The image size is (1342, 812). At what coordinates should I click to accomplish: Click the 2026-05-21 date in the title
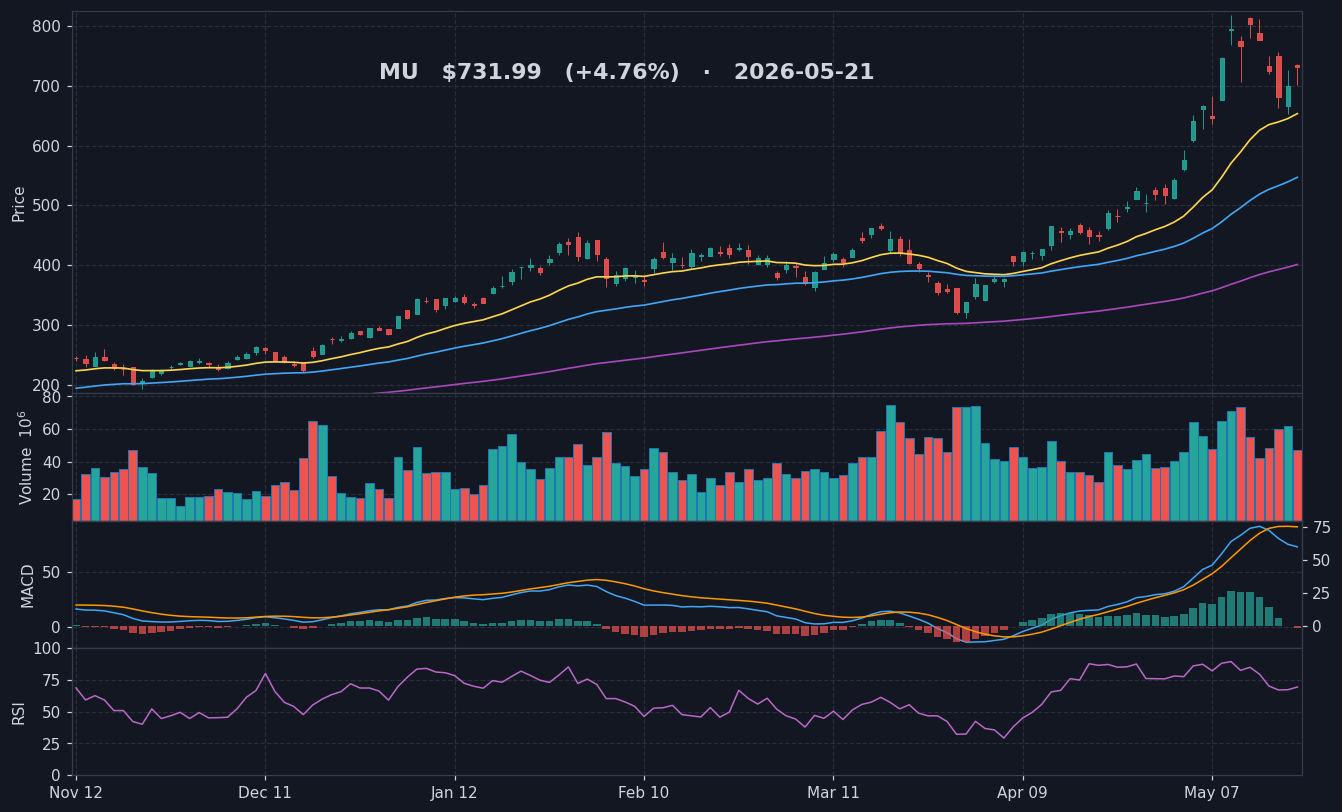804,73
